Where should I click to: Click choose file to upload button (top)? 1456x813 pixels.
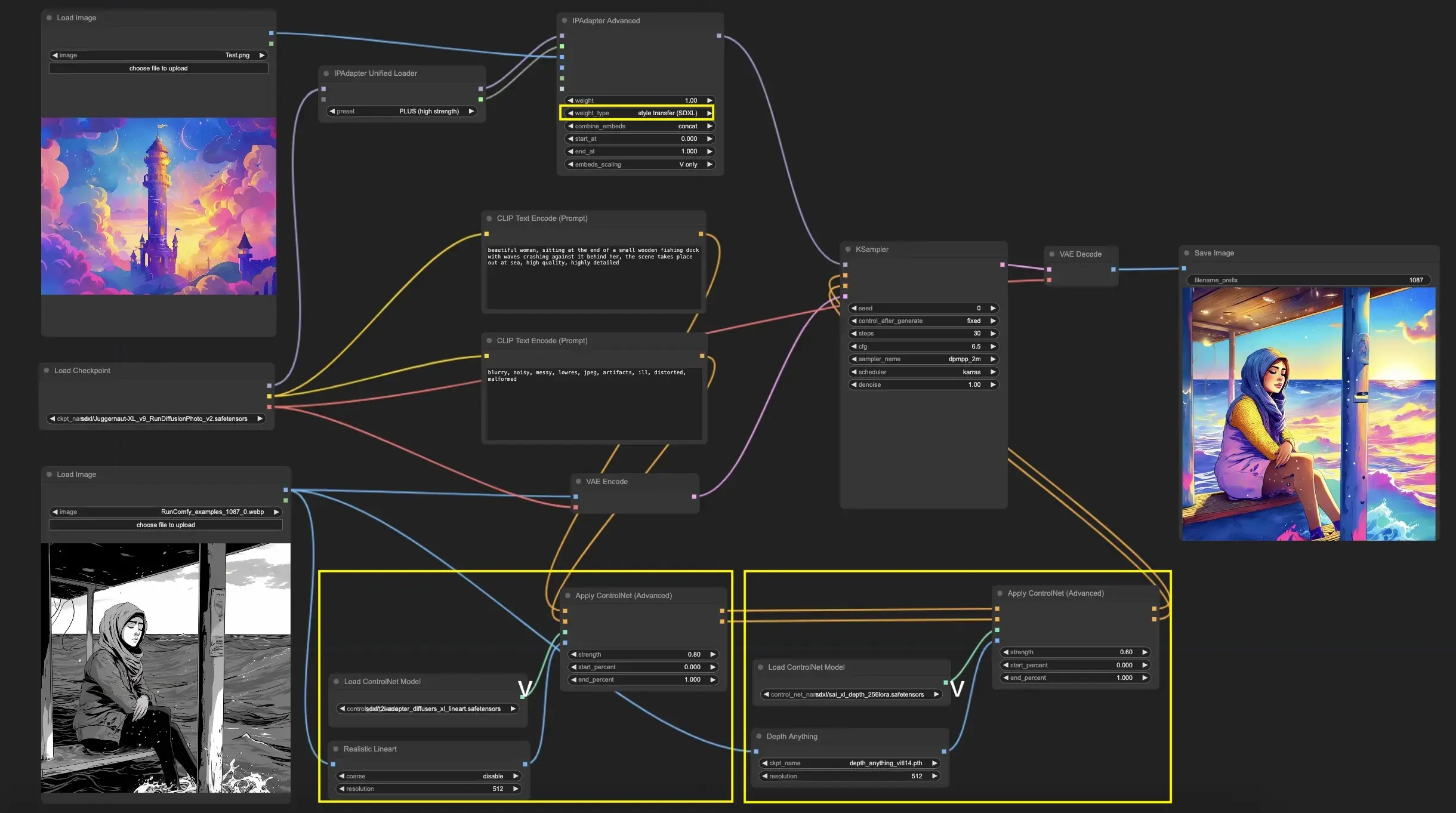pyautogui.click(x=158, y=68)
